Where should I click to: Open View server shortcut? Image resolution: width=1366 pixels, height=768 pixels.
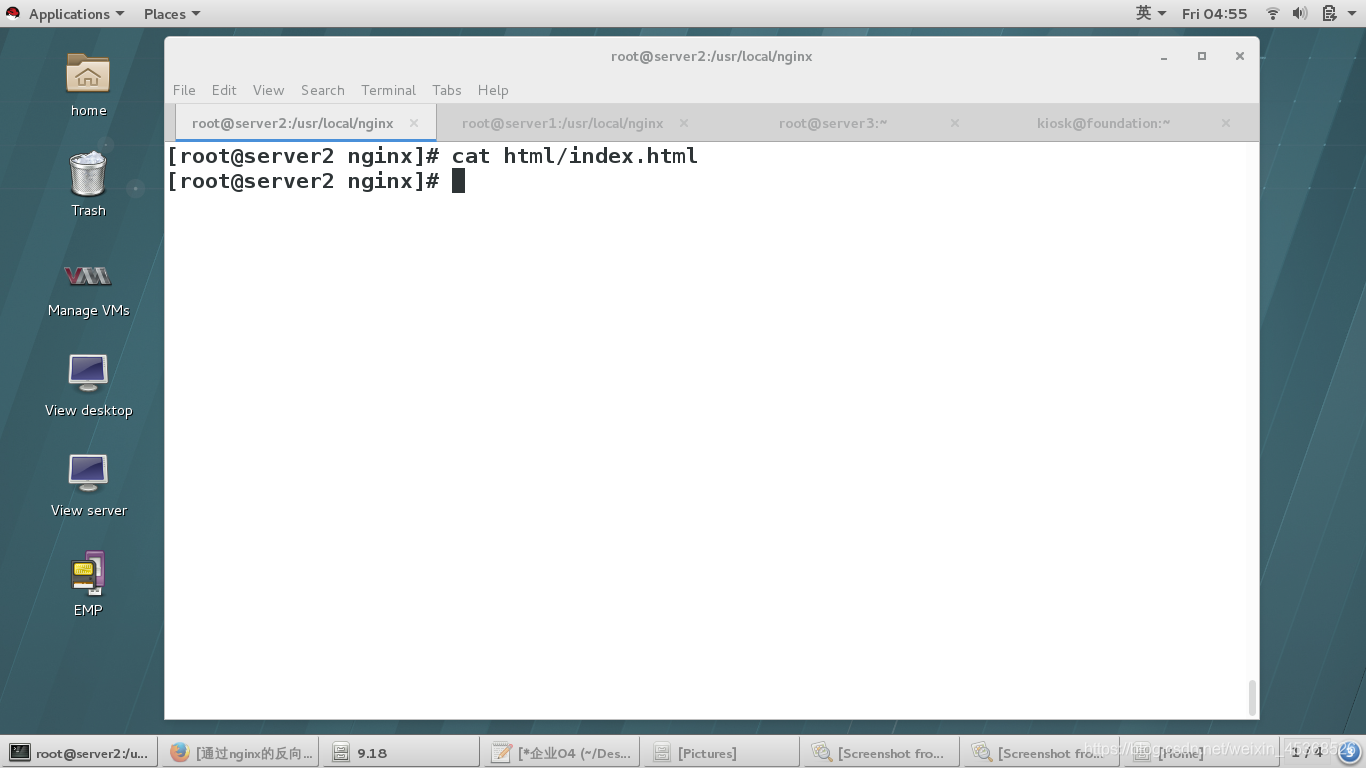coord(87,483)
